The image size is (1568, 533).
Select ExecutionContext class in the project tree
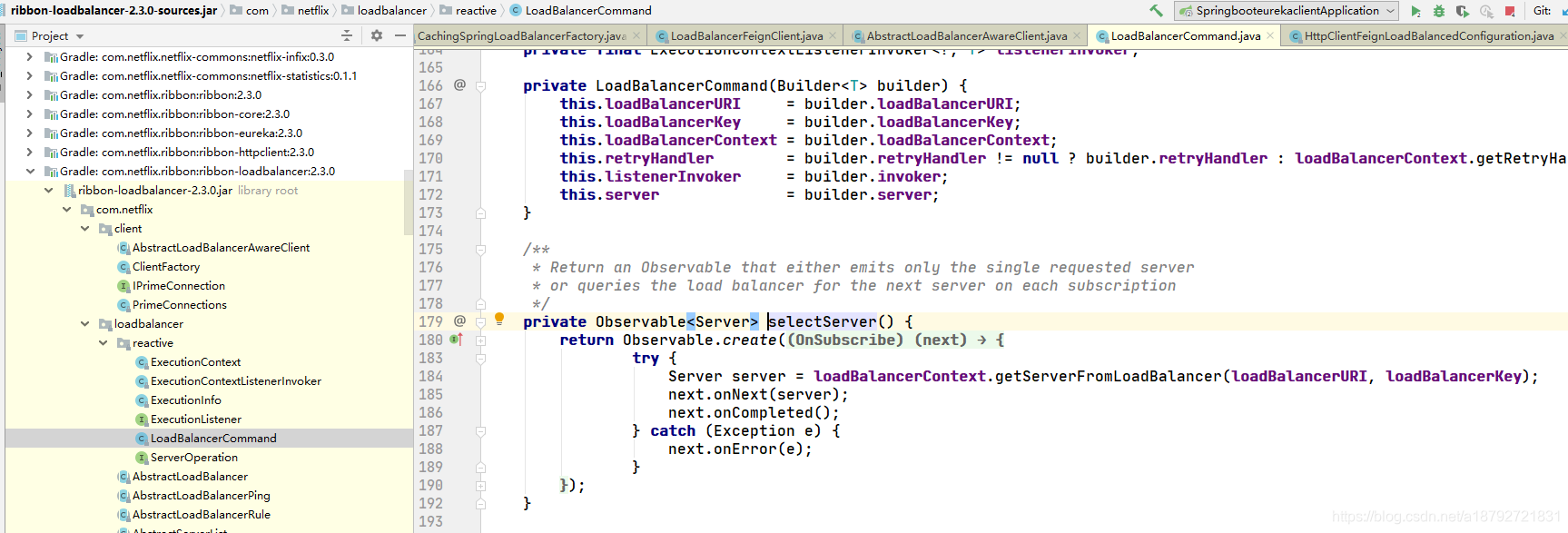pyautogui.click(x=195, y=361)
